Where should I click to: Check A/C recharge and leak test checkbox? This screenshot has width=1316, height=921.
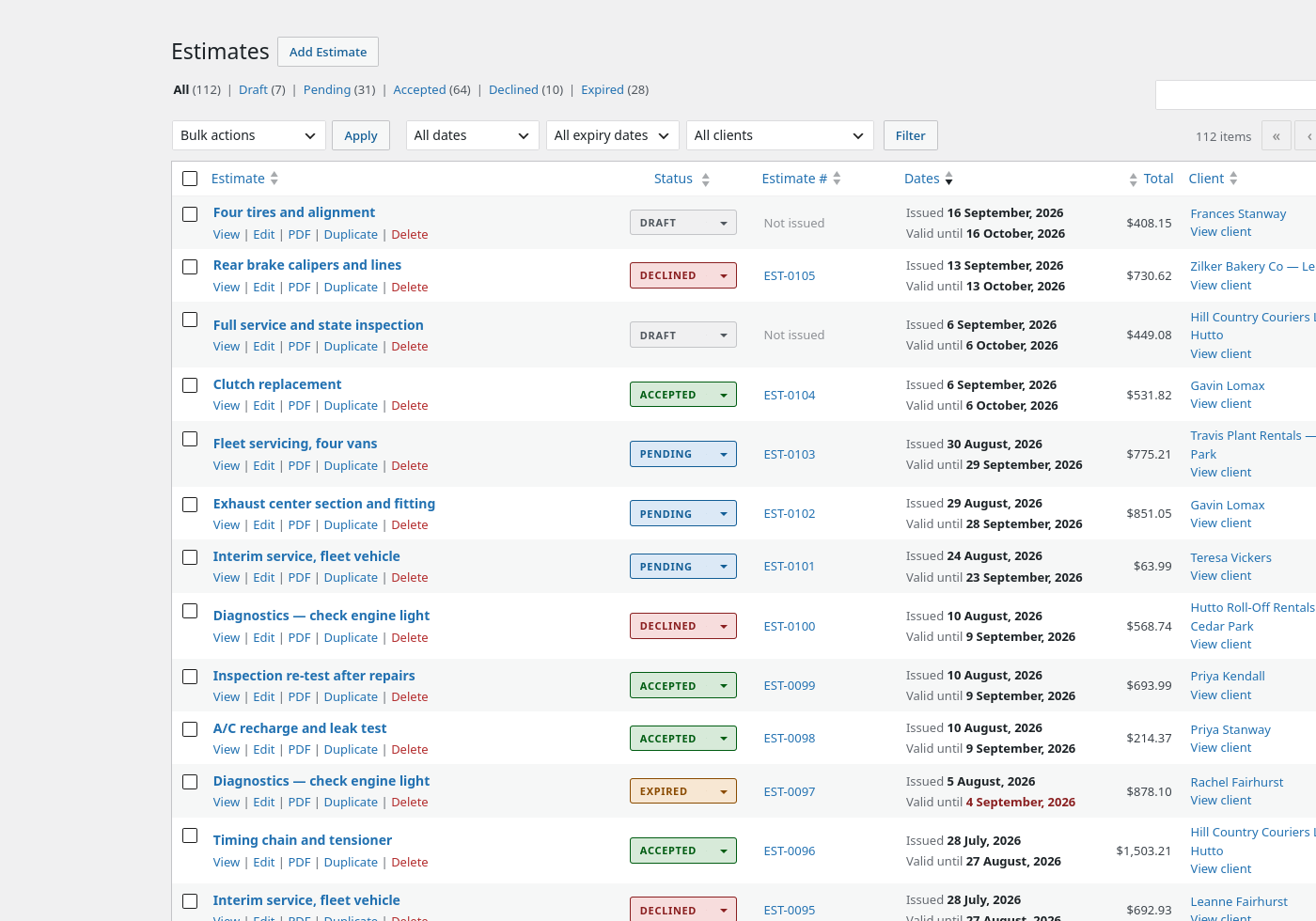[190, 729]
